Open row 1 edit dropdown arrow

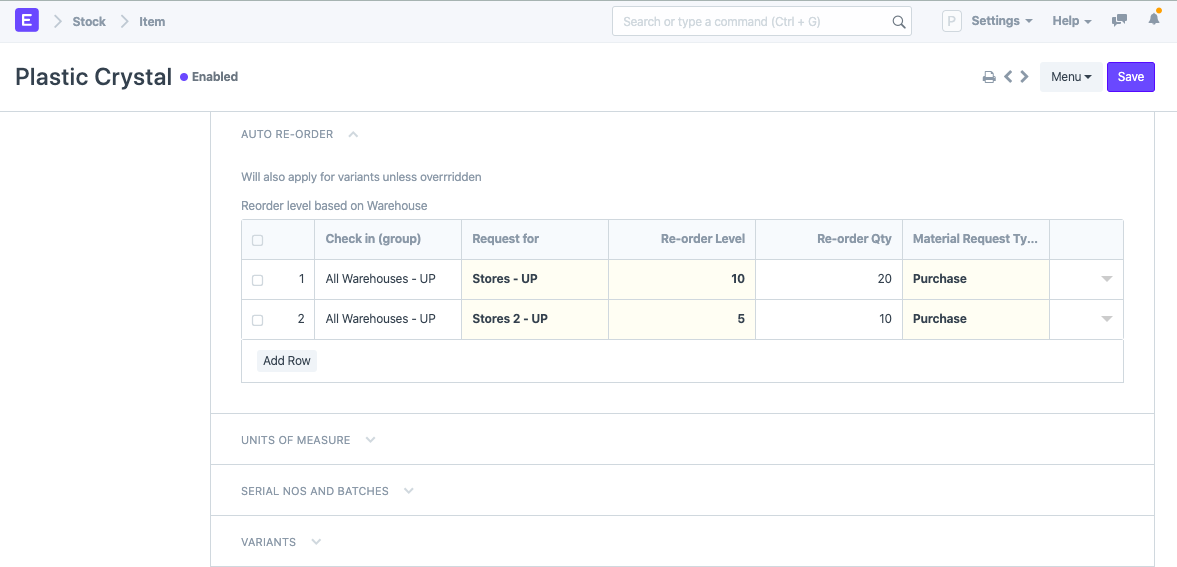click(1106, 279)
